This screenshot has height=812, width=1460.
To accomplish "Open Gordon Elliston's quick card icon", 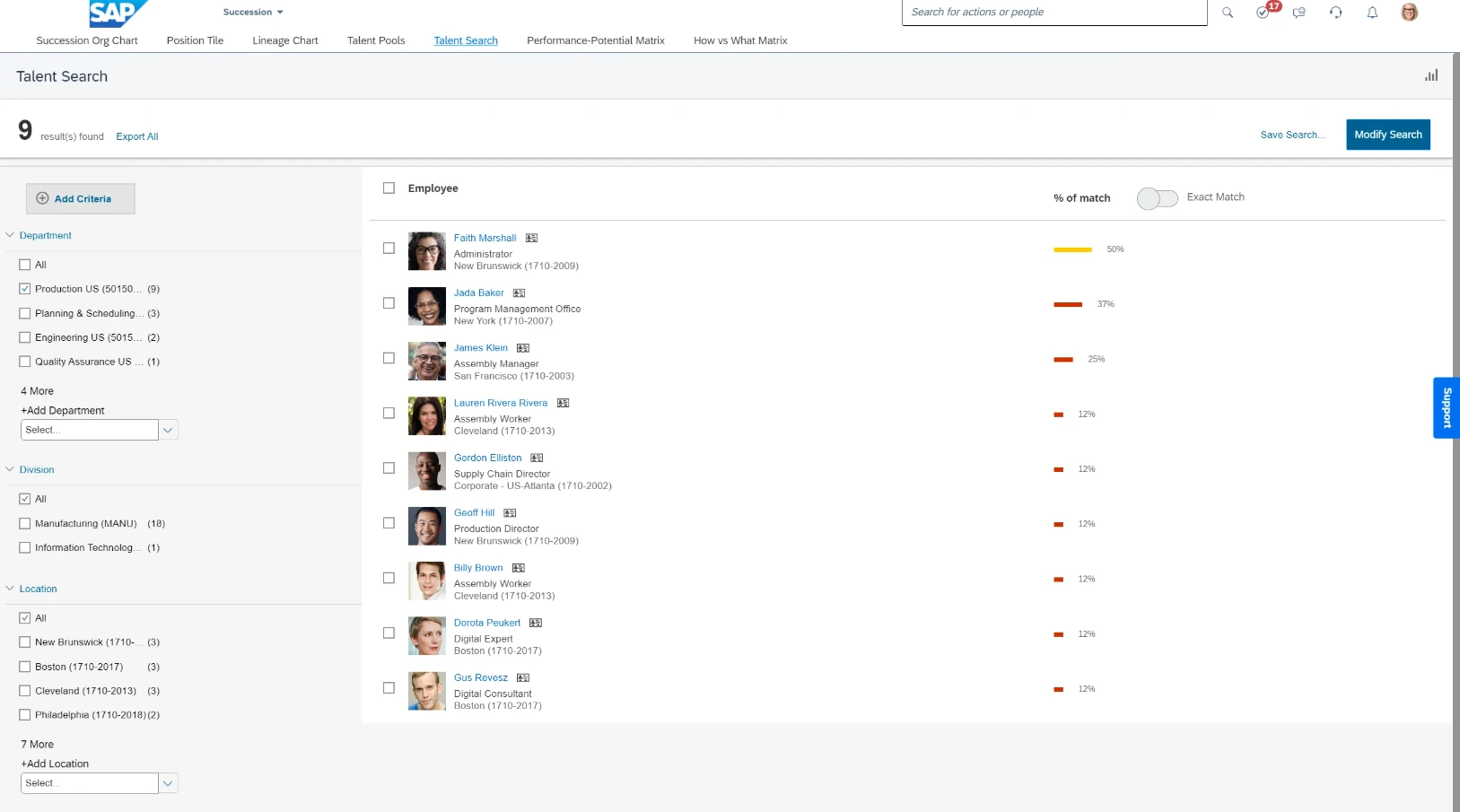I will coord(537,458).
